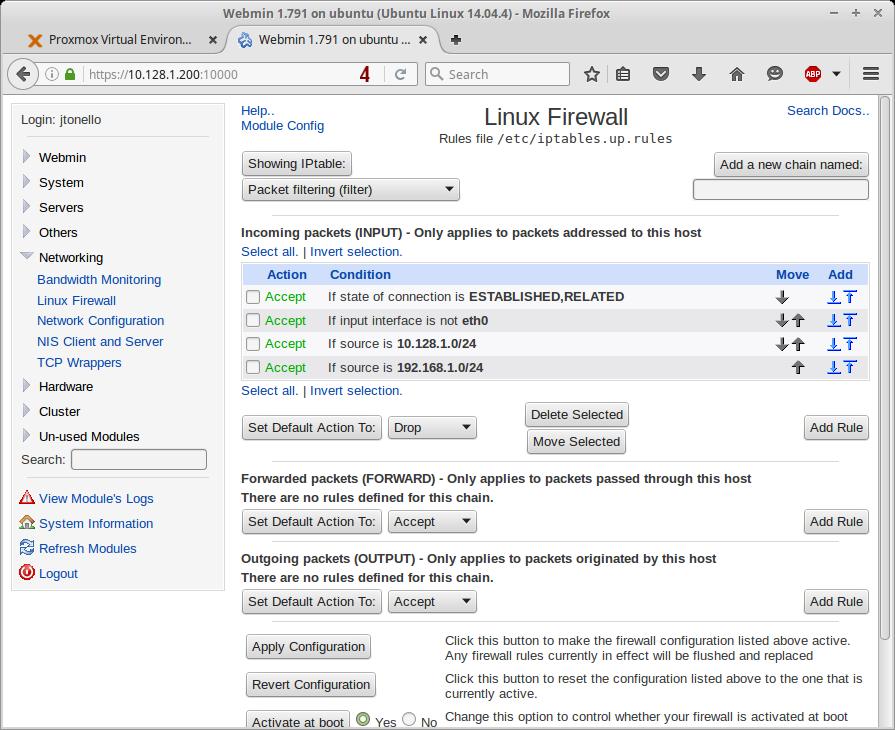Check the box for the ESTABLISHED,RELATED rule
Screen dimensions: 895x730
[x=253, y=297]
